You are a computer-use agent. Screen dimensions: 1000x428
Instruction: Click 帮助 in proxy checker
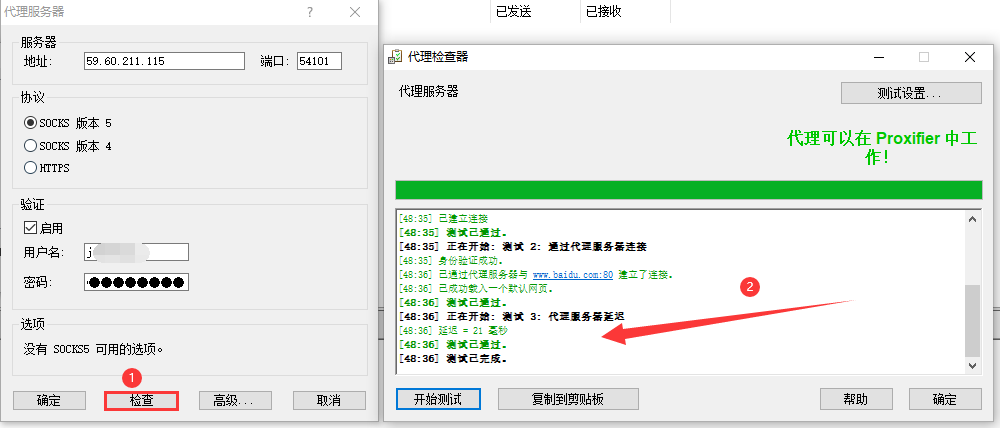pos(856,399)
